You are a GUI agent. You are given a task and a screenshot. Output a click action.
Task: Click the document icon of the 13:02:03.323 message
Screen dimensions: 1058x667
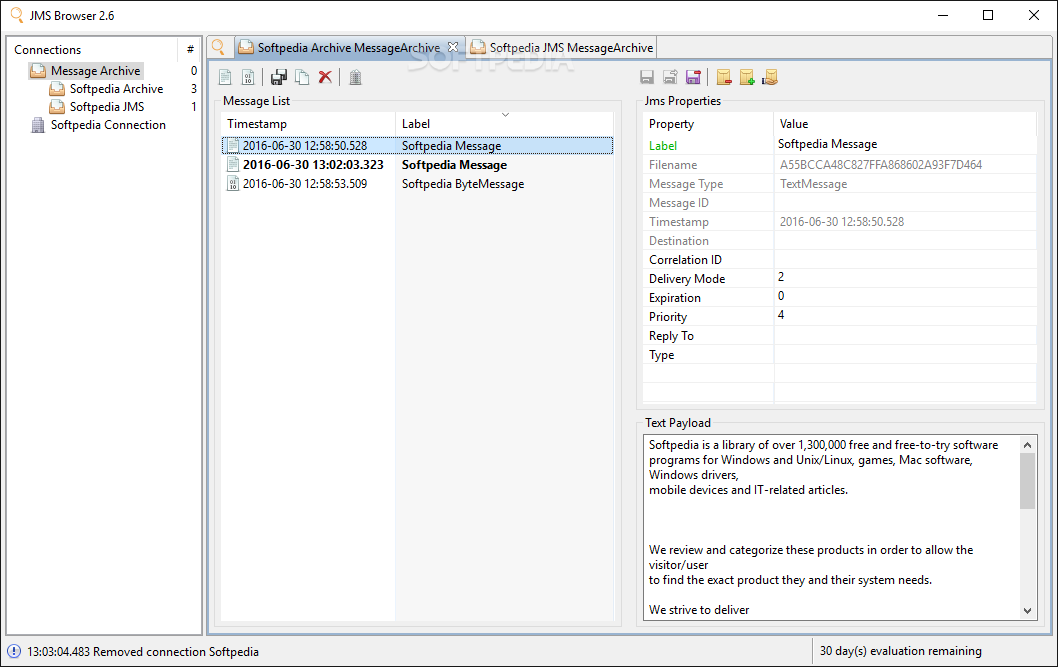click(233, 165)
